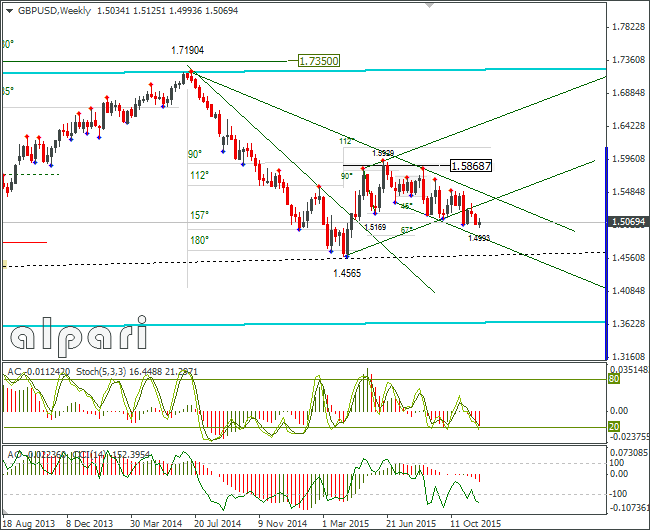
Task: Click the 1.4565 low price annotation
Action: pyautogui.click(x=347, y=273)
